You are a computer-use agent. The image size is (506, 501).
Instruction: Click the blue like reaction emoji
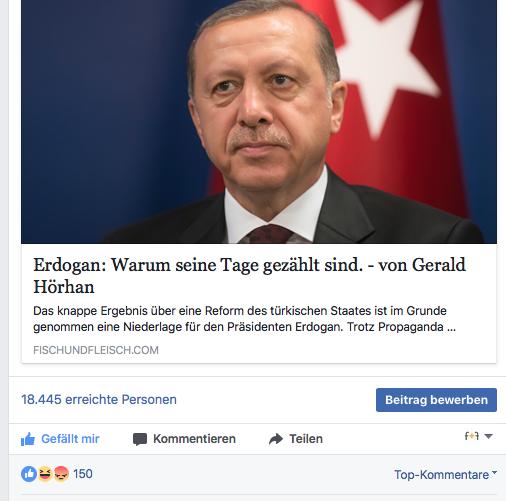click(29, 474)
